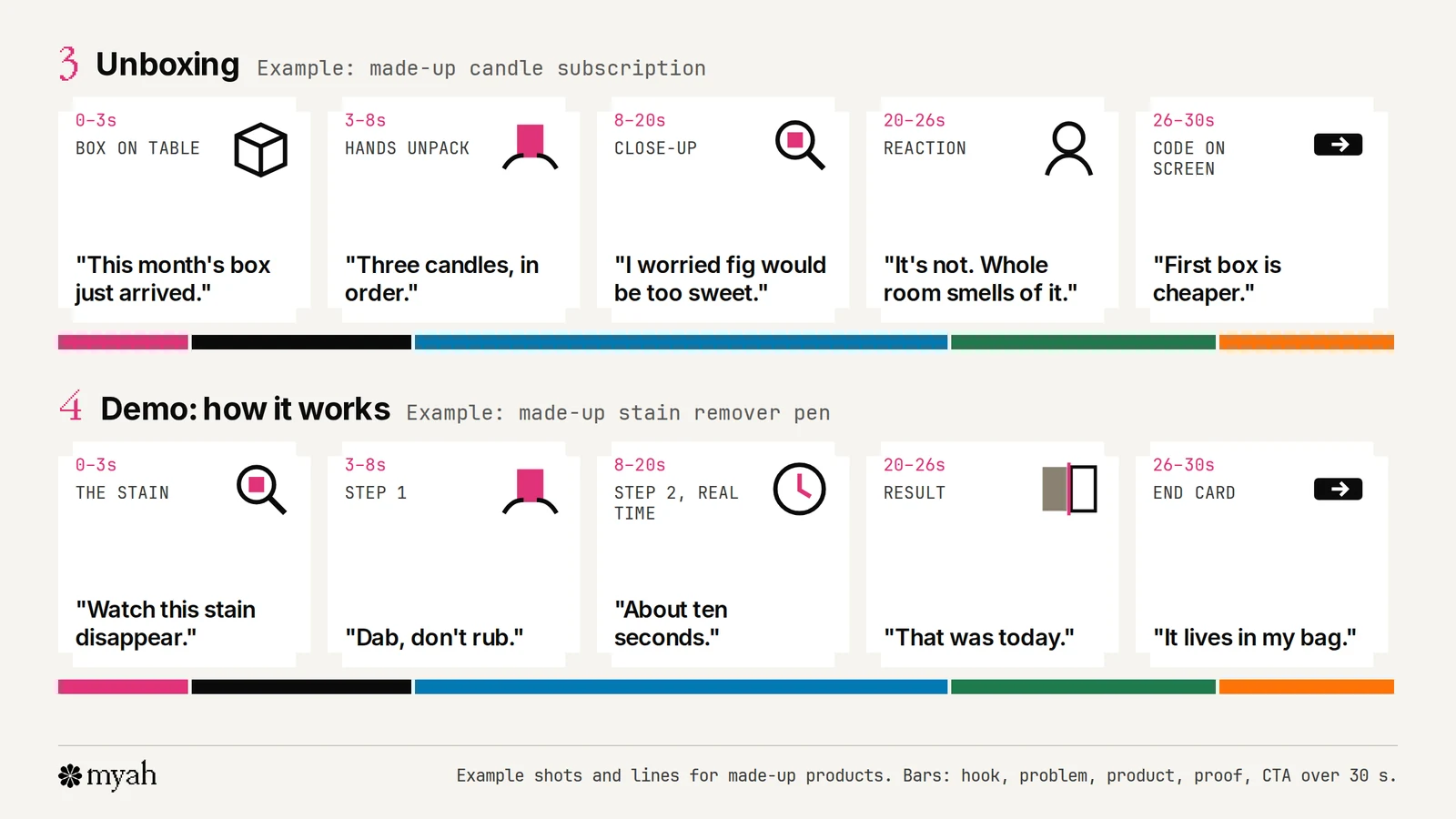Image resolution: width=1456 pixels, height=819 pixels.
Task: Click arrow icon on Code on Screen card
Action: (x=1338, y=144)
